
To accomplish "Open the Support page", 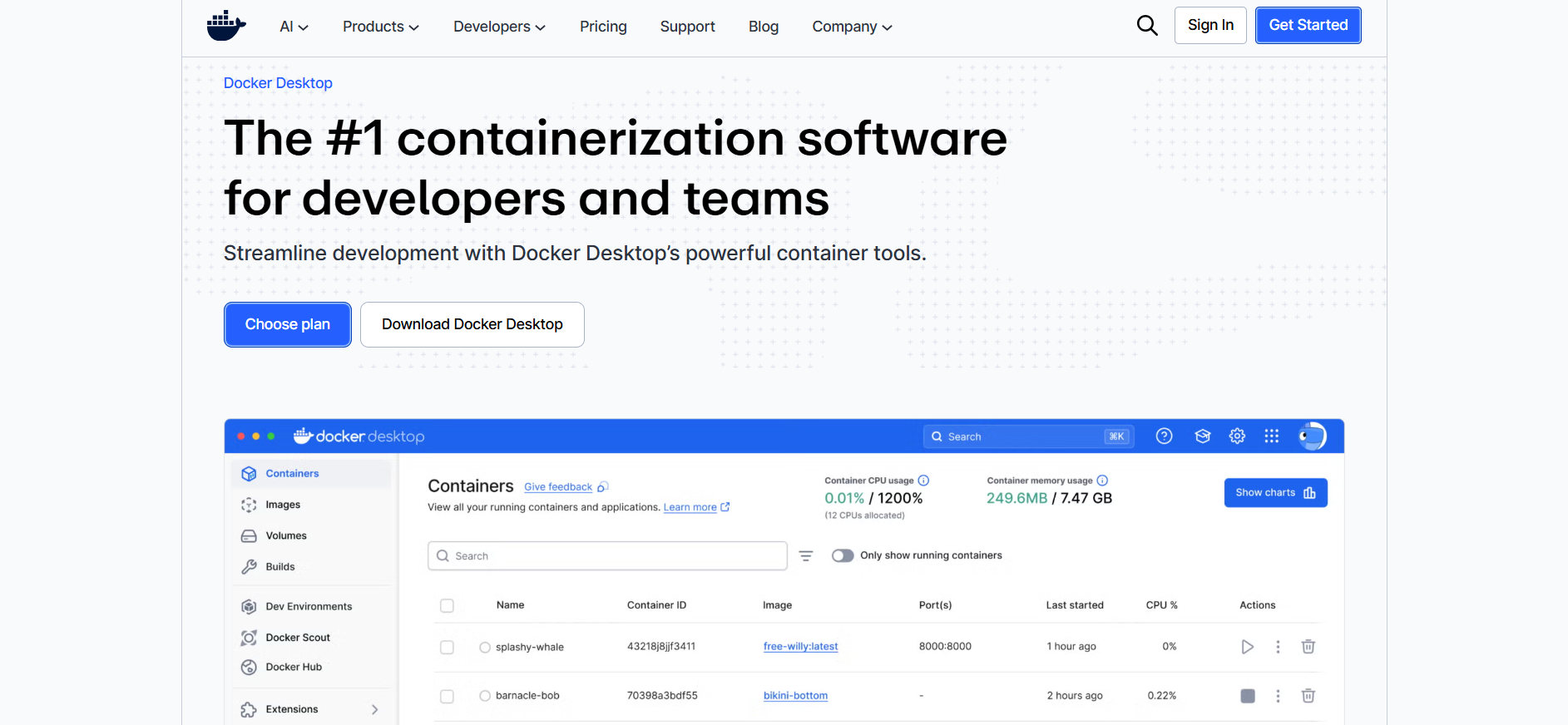I will tap(688, 27).
